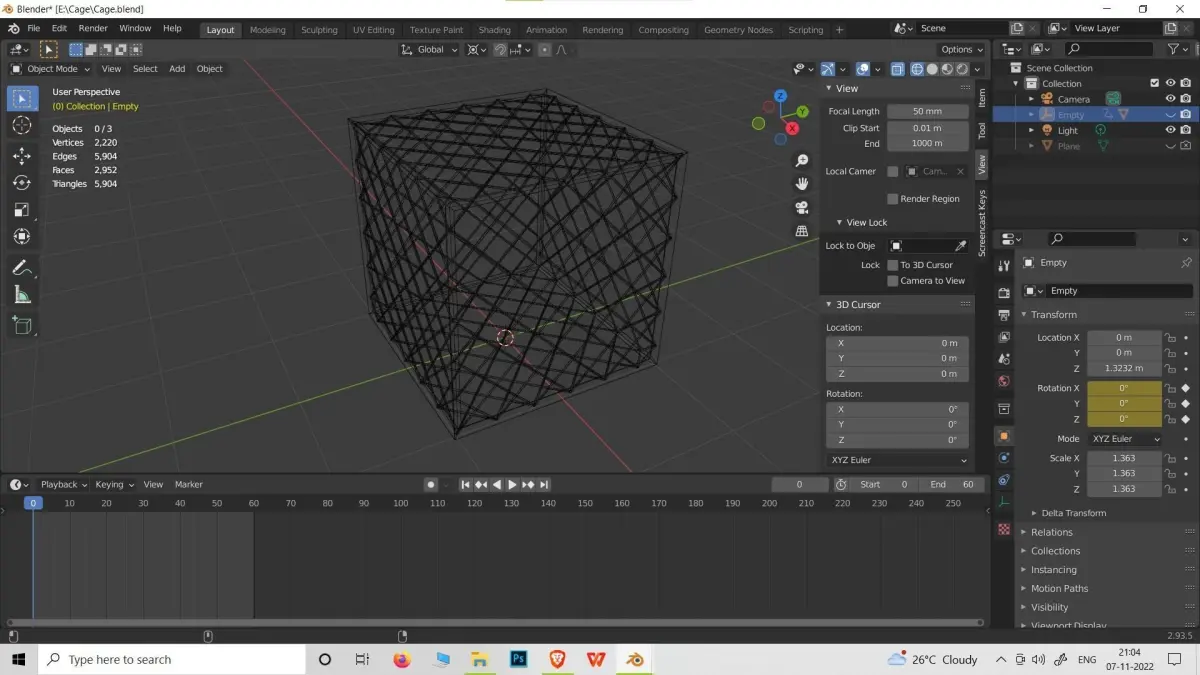Viewport: 1200px width, 675px height.
Task: Open the File menu
Action: [34, 29]
